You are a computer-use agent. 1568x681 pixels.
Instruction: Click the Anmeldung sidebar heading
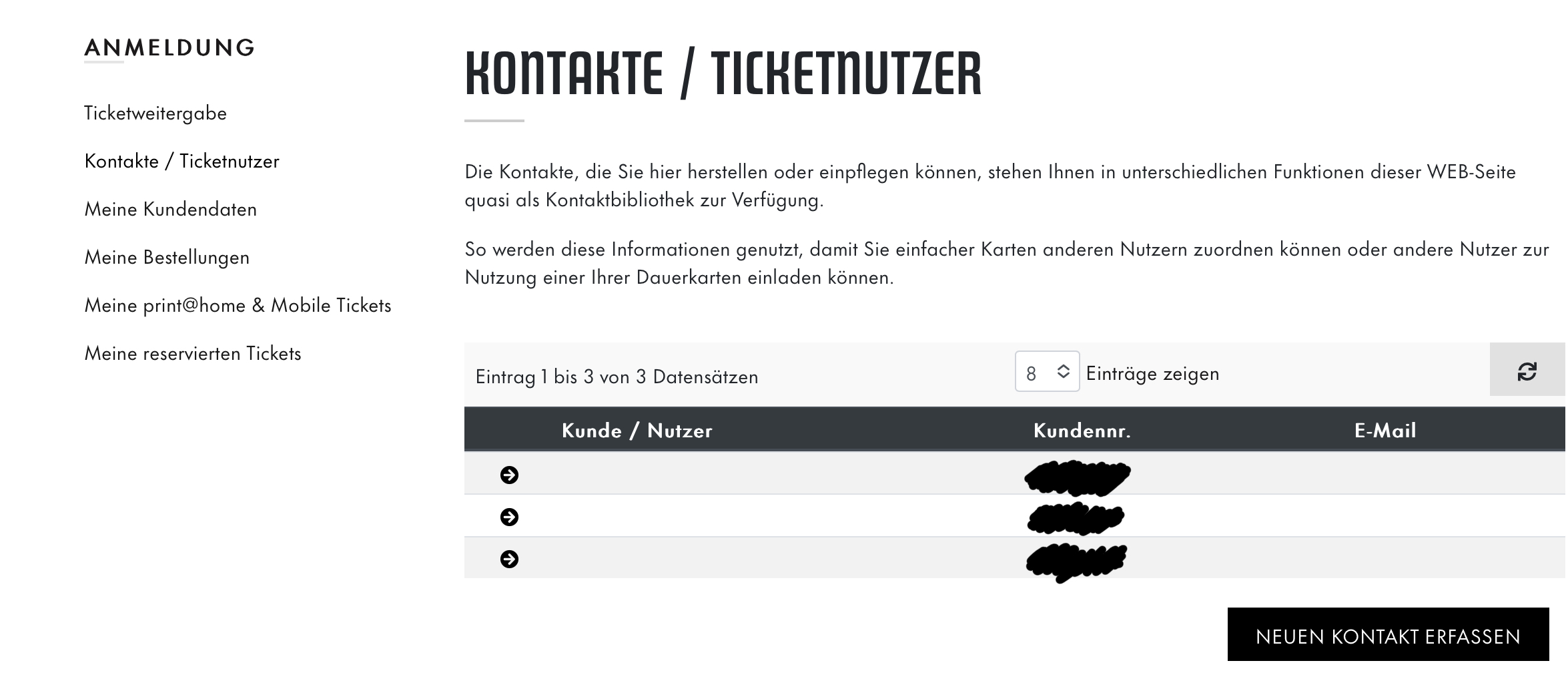tap(169, 47)
